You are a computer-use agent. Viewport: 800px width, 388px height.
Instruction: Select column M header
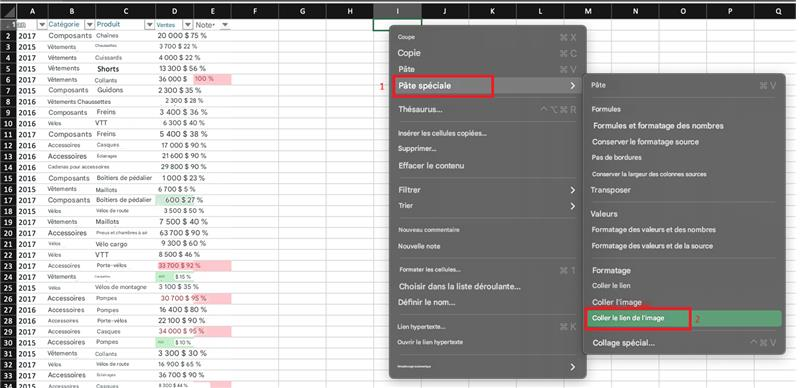[588, 11]
